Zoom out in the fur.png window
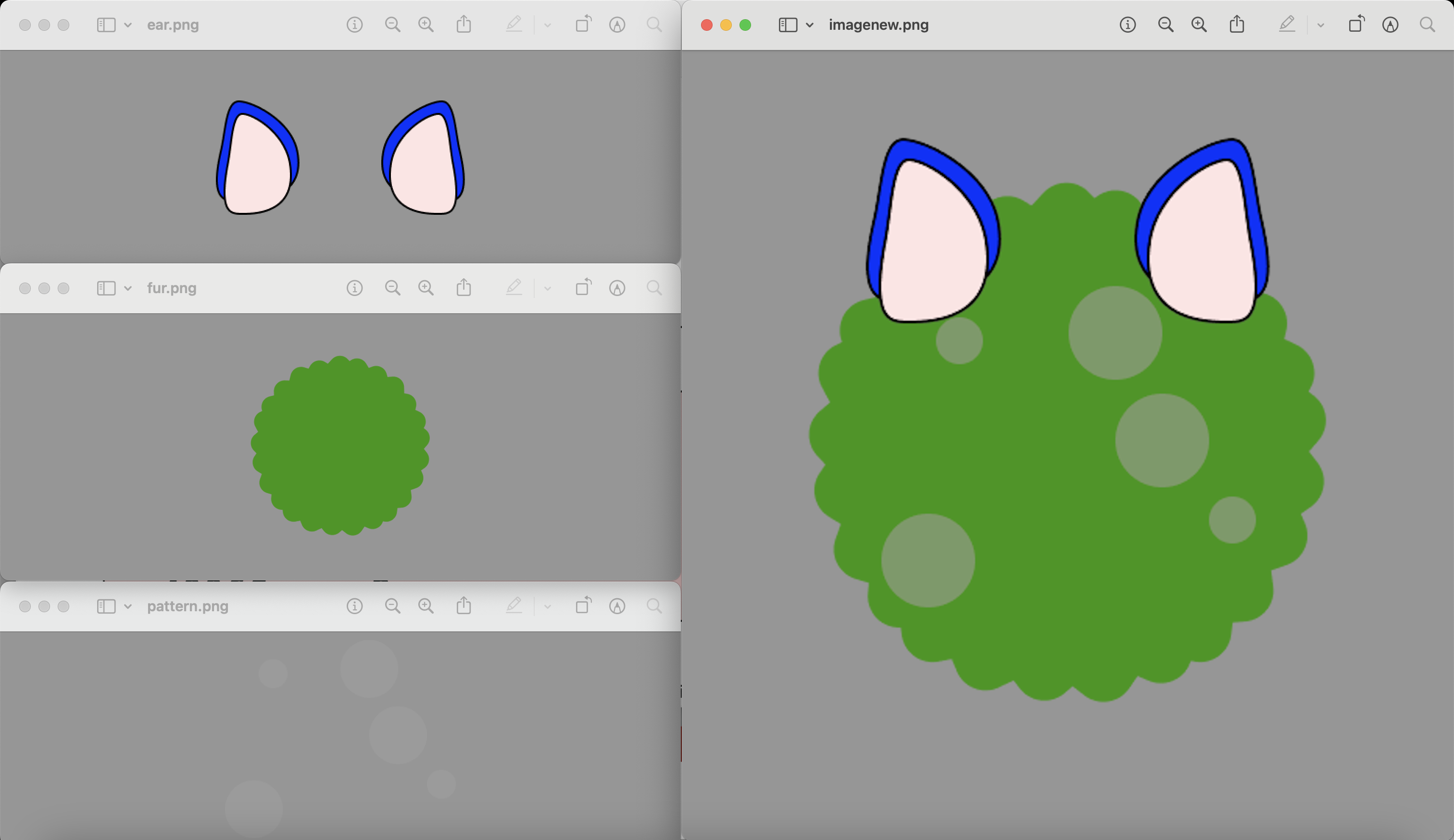This screenshot has height=840, width=1454. click(392, 288)
